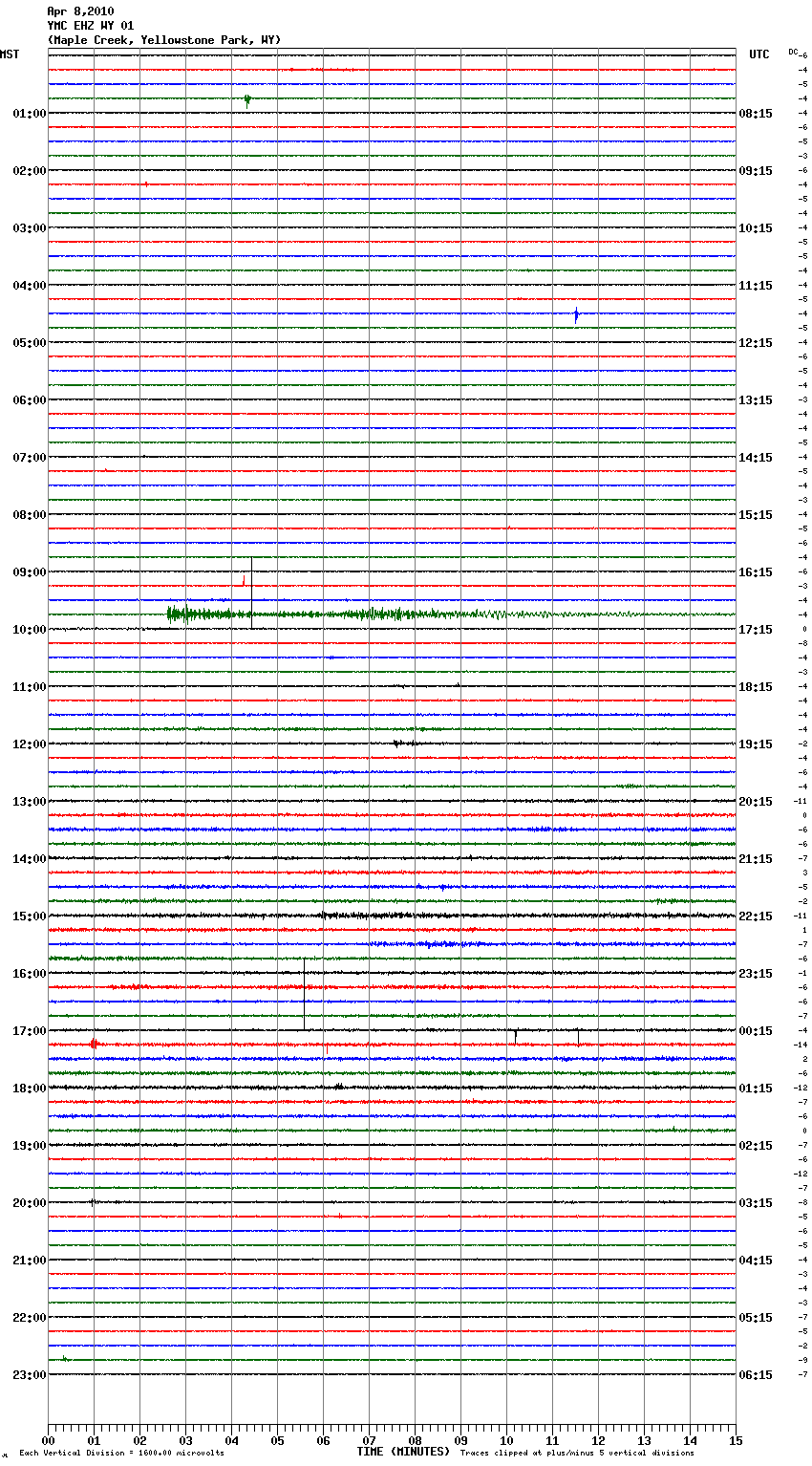The image size is (812, 1466).
Task: Click "Each Vertical Division = 1600.00 microvolts" note
Action: point(122,1454)
